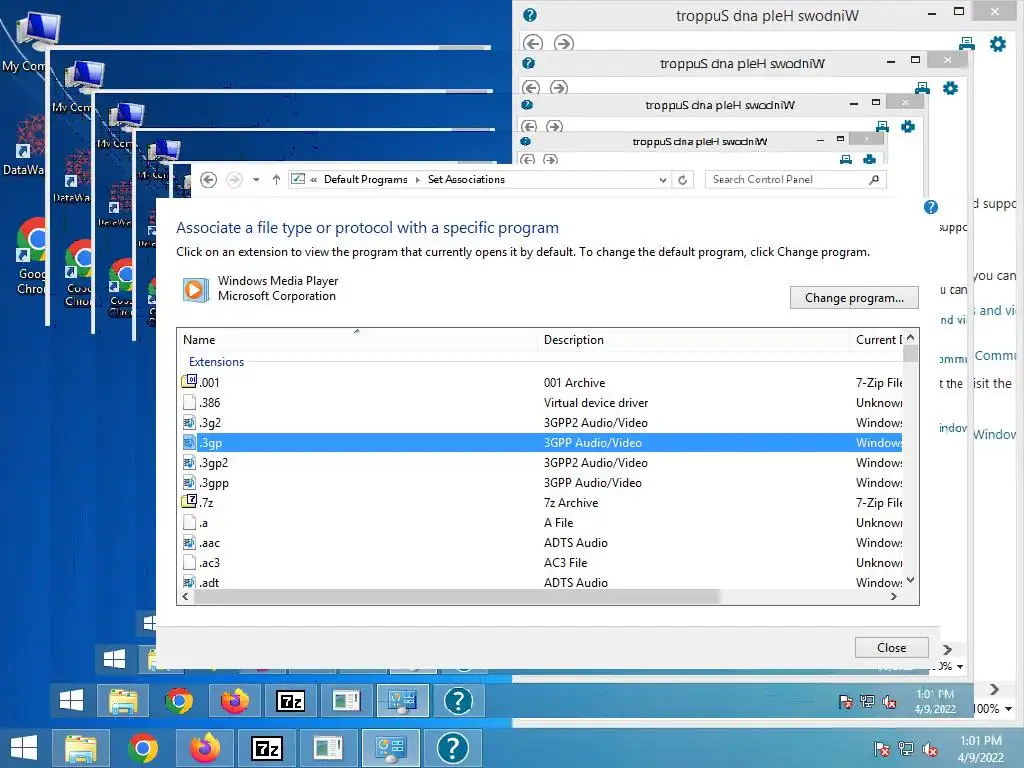
Task: Select the .001 extension row
Action: tap(540, 383)
